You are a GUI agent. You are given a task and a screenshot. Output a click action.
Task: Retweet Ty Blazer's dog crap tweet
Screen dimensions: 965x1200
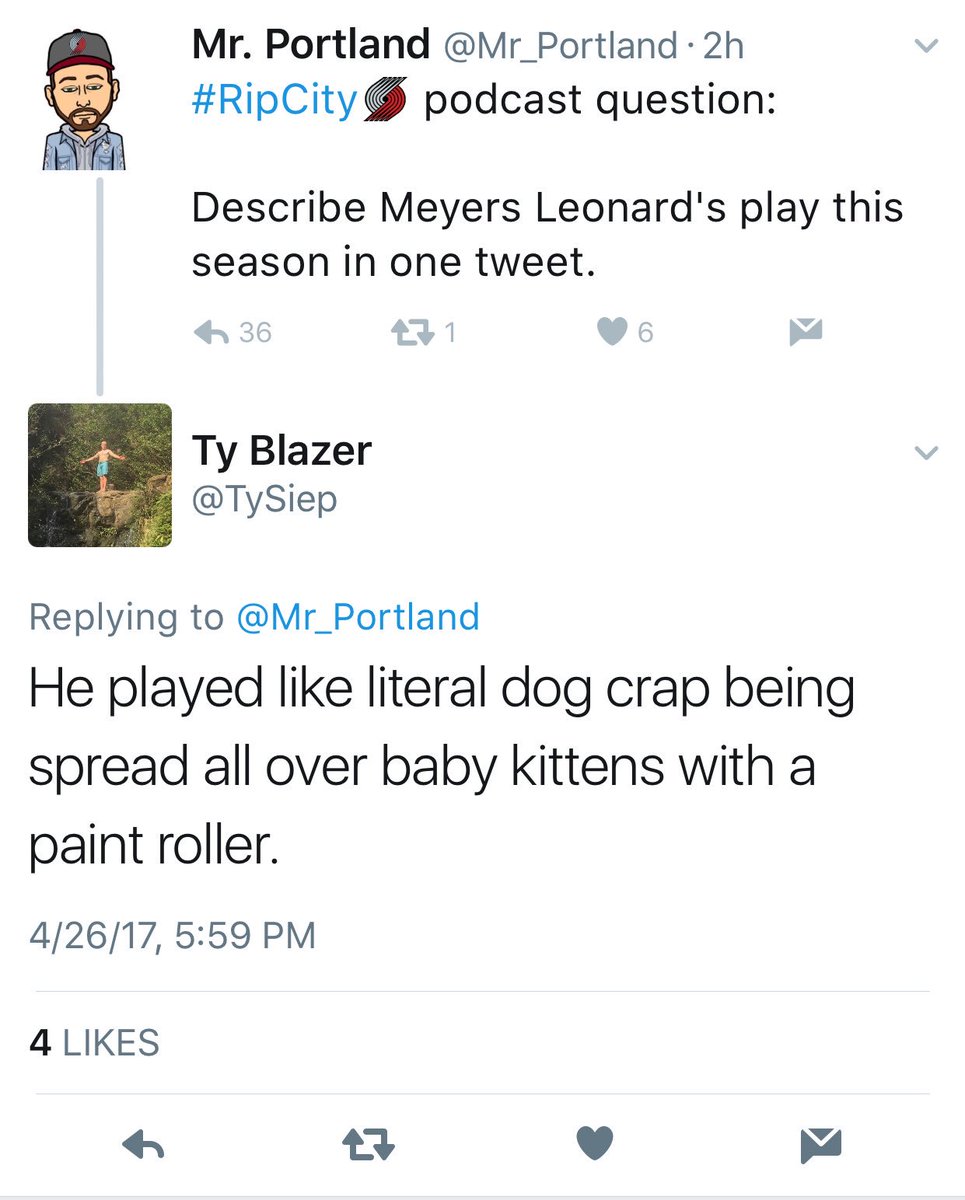pos(368,1145)
